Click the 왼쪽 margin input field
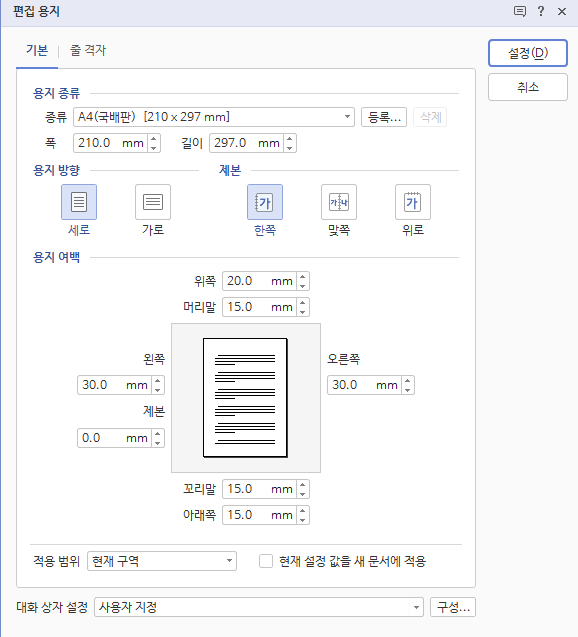 pos(115,385)
